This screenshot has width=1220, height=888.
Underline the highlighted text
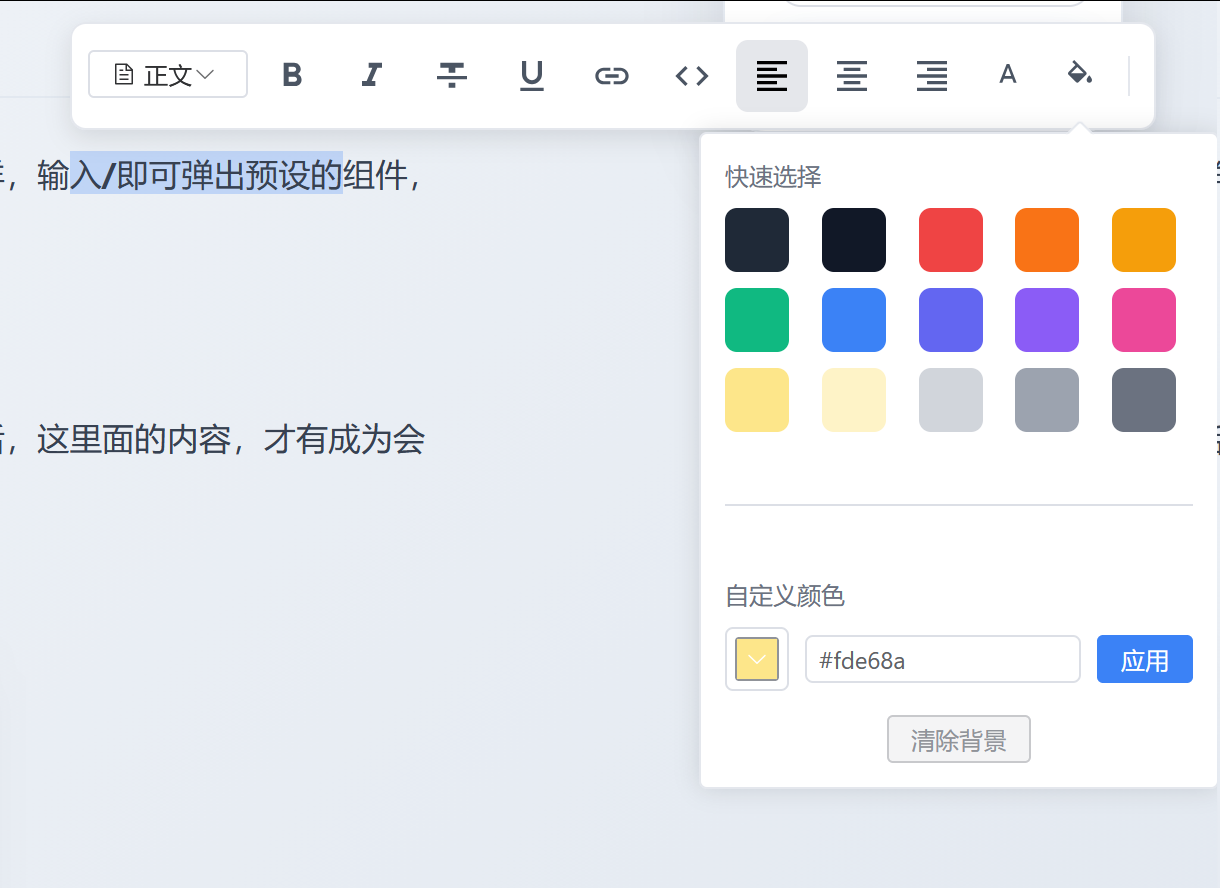point(531,74)
